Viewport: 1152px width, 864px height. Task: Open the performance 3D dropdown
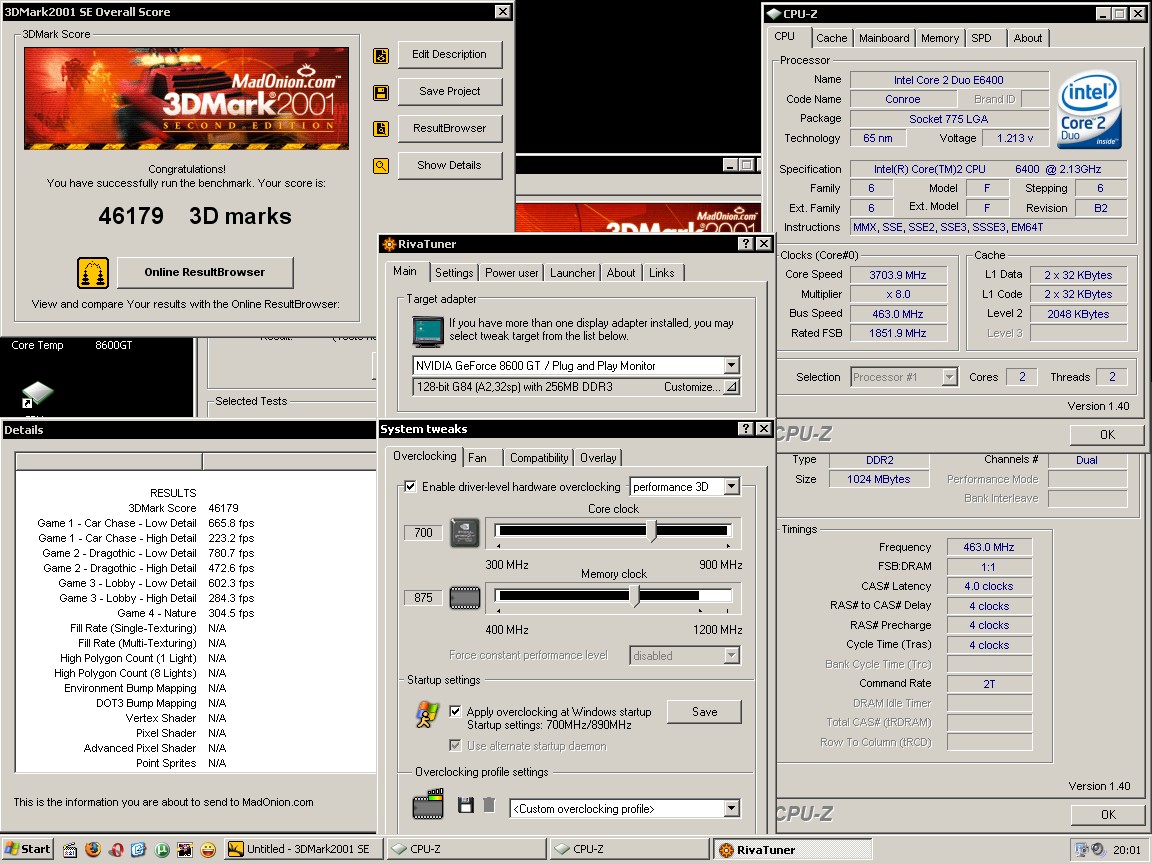[731, 486]
